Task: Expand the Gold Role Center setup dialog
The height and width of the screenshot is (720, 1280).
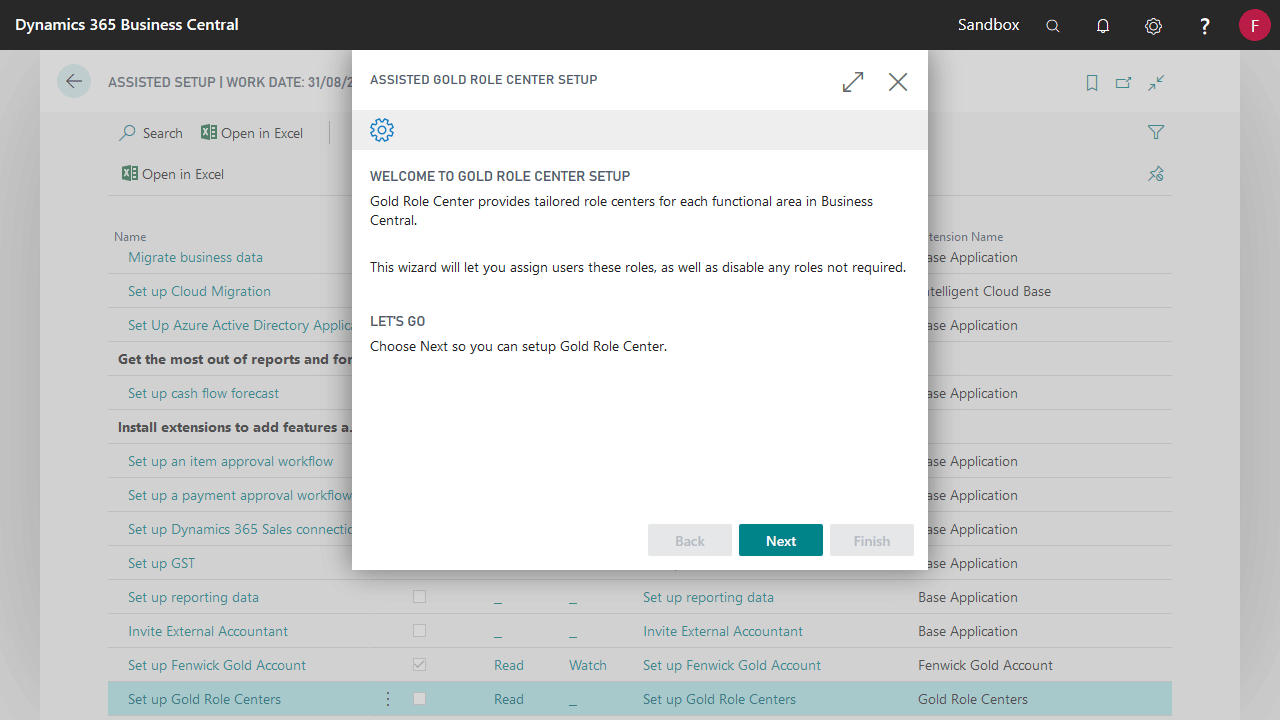Action: tap(853, 82)
